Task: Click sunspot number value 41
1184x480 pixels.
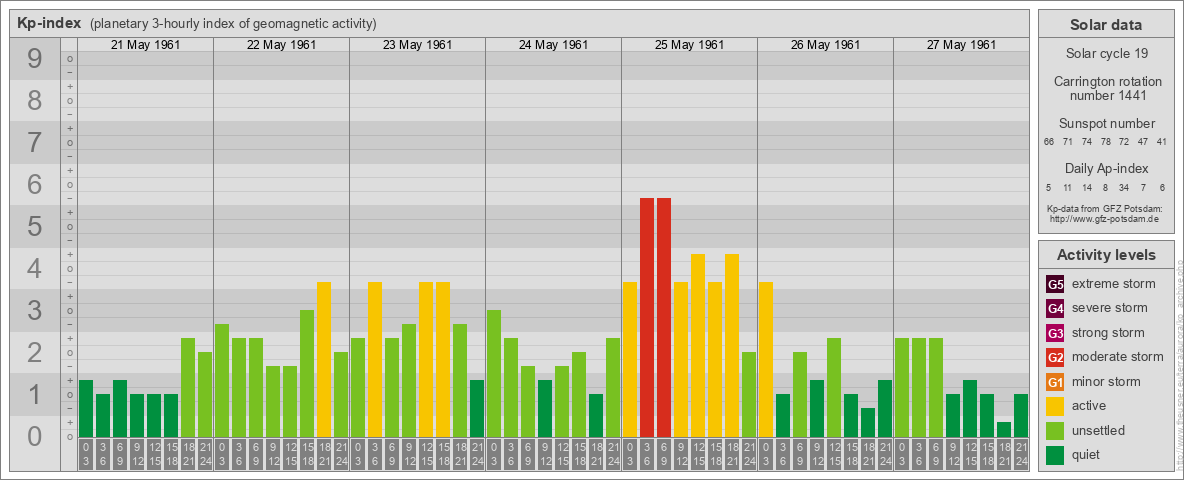Action: tap(1161, 142)
